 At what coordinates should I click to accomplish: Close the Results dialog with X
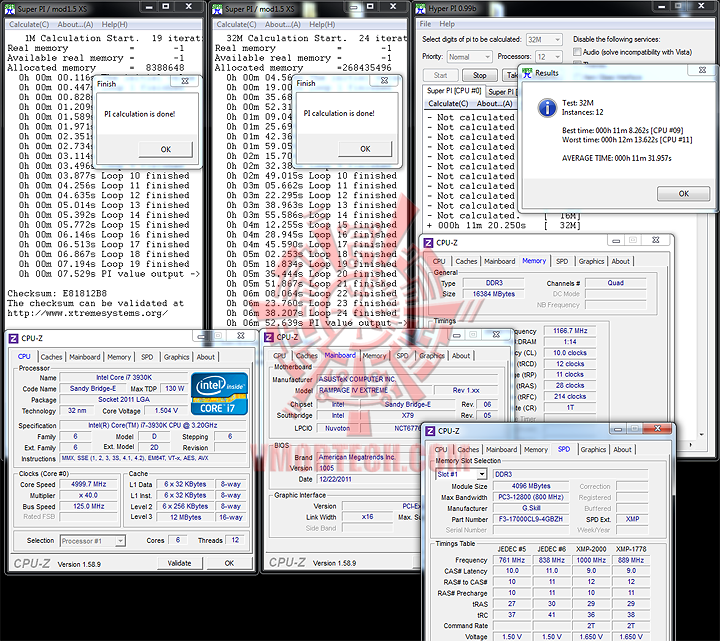(x=702, y=70)
